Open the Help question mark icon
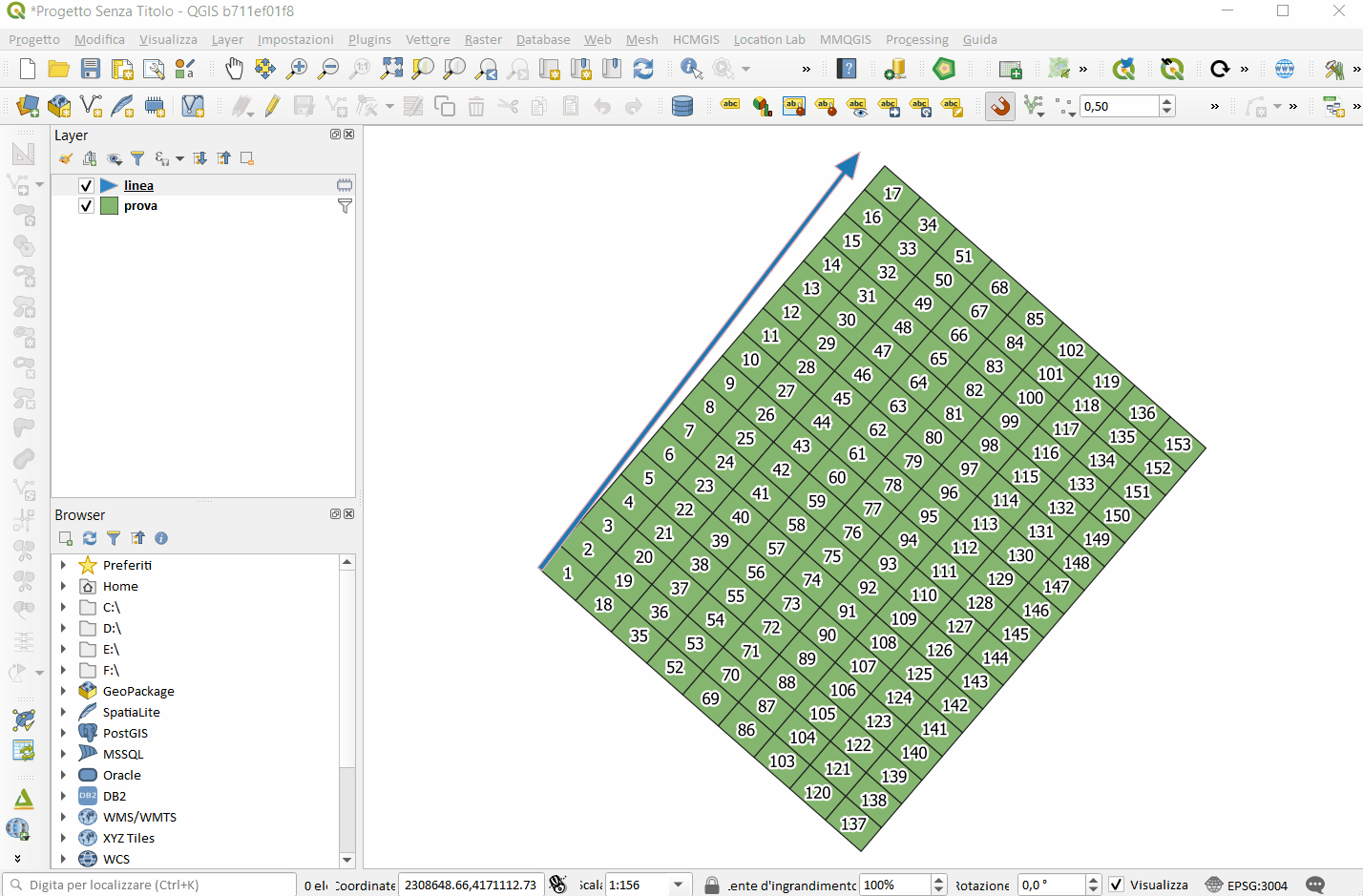The image size is (1363, 896). 847,69
